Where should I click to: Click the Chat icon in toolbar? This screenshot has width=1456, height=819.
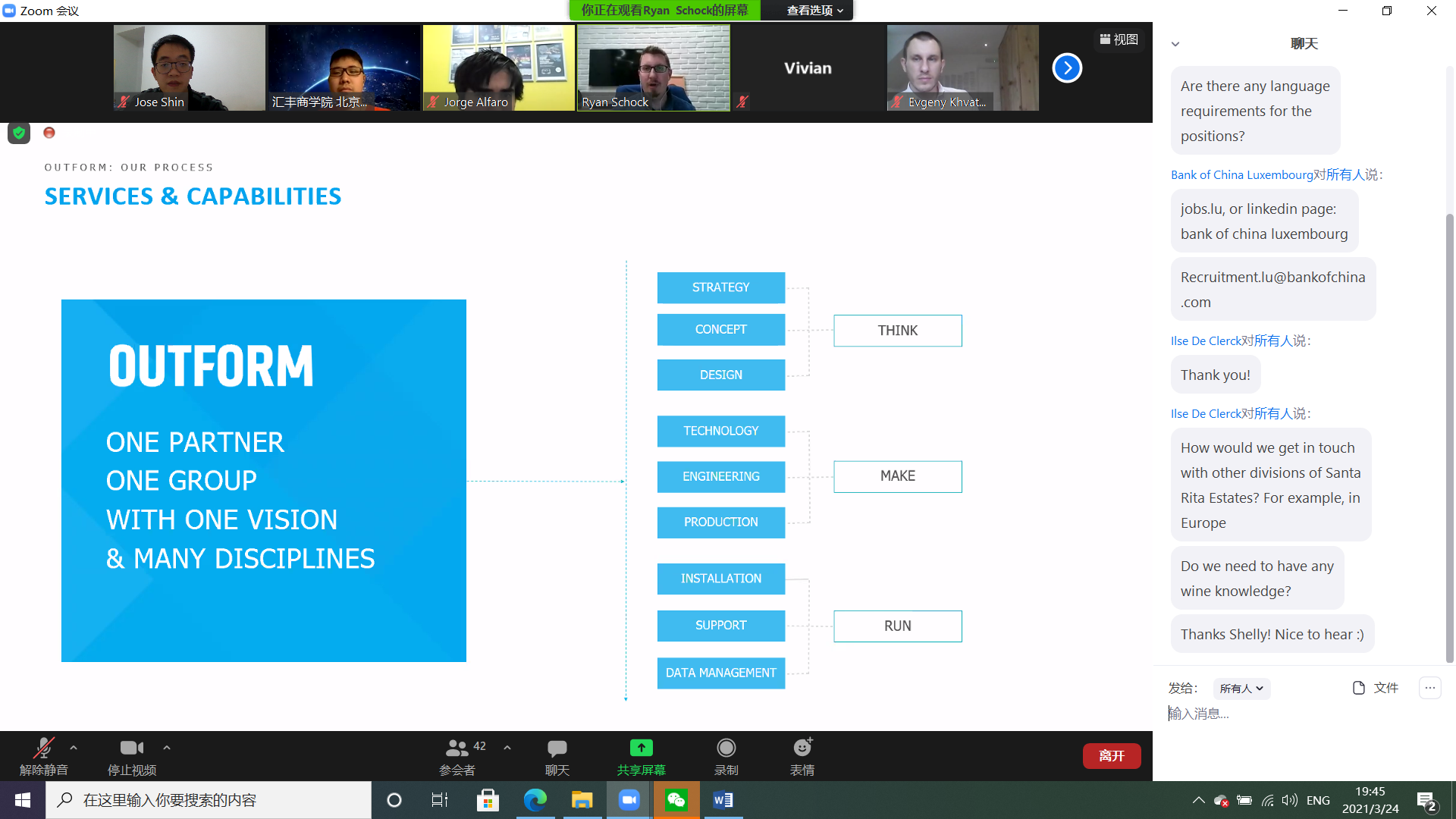click(x=557, y=748)
